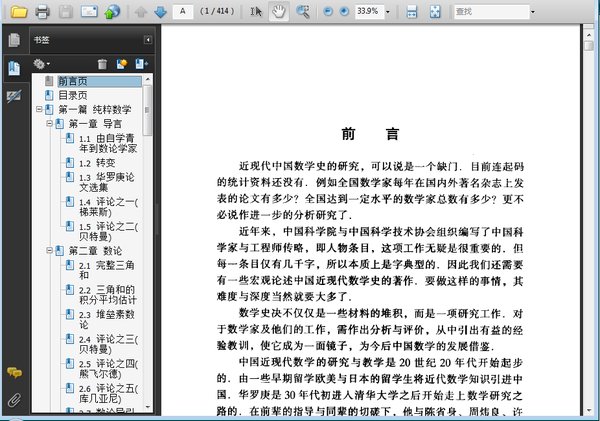Open the attachments paperclip icon

(x=14, y=400)
